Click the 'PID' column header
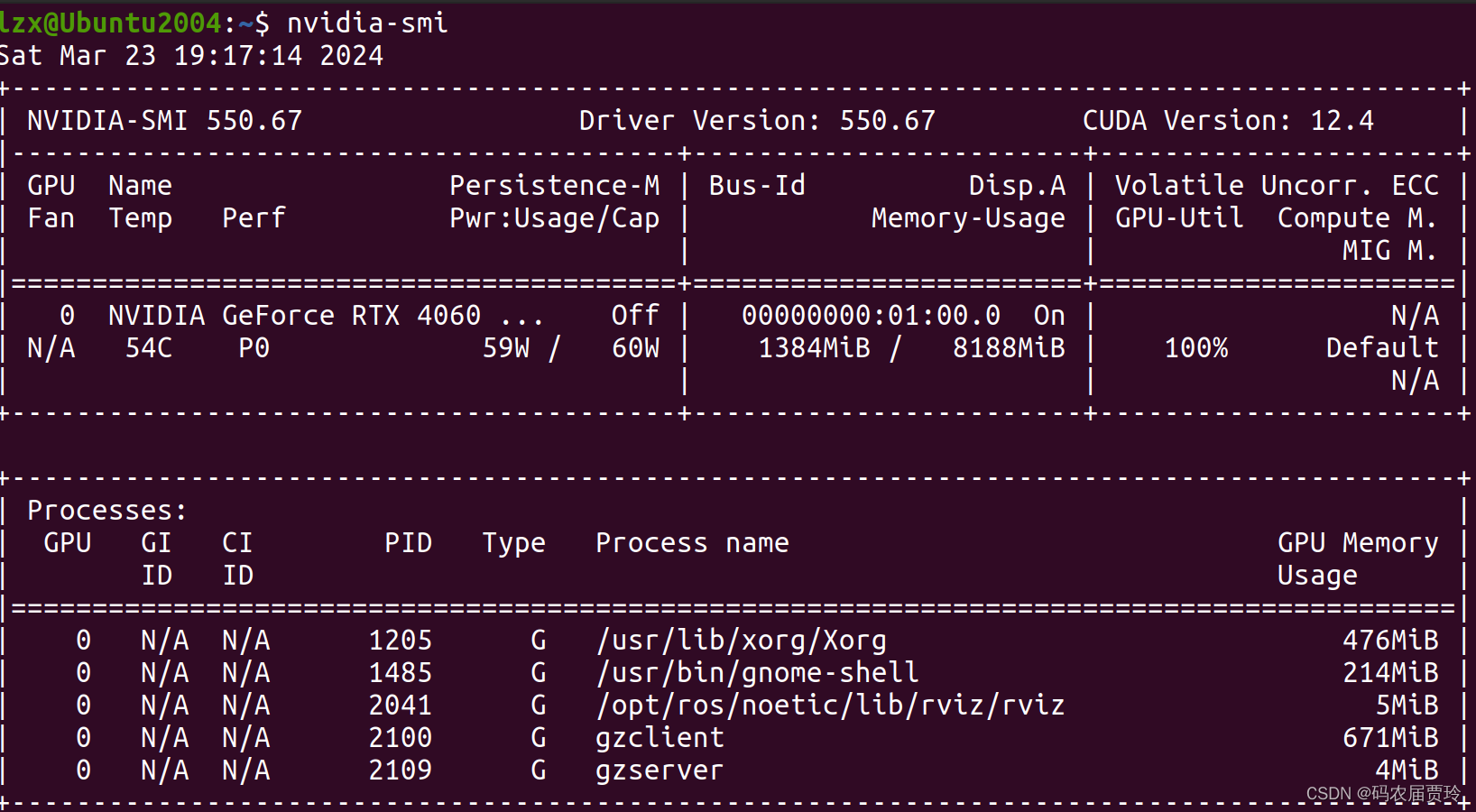This screenshot has width=1476, height=812. coord(408,543)
